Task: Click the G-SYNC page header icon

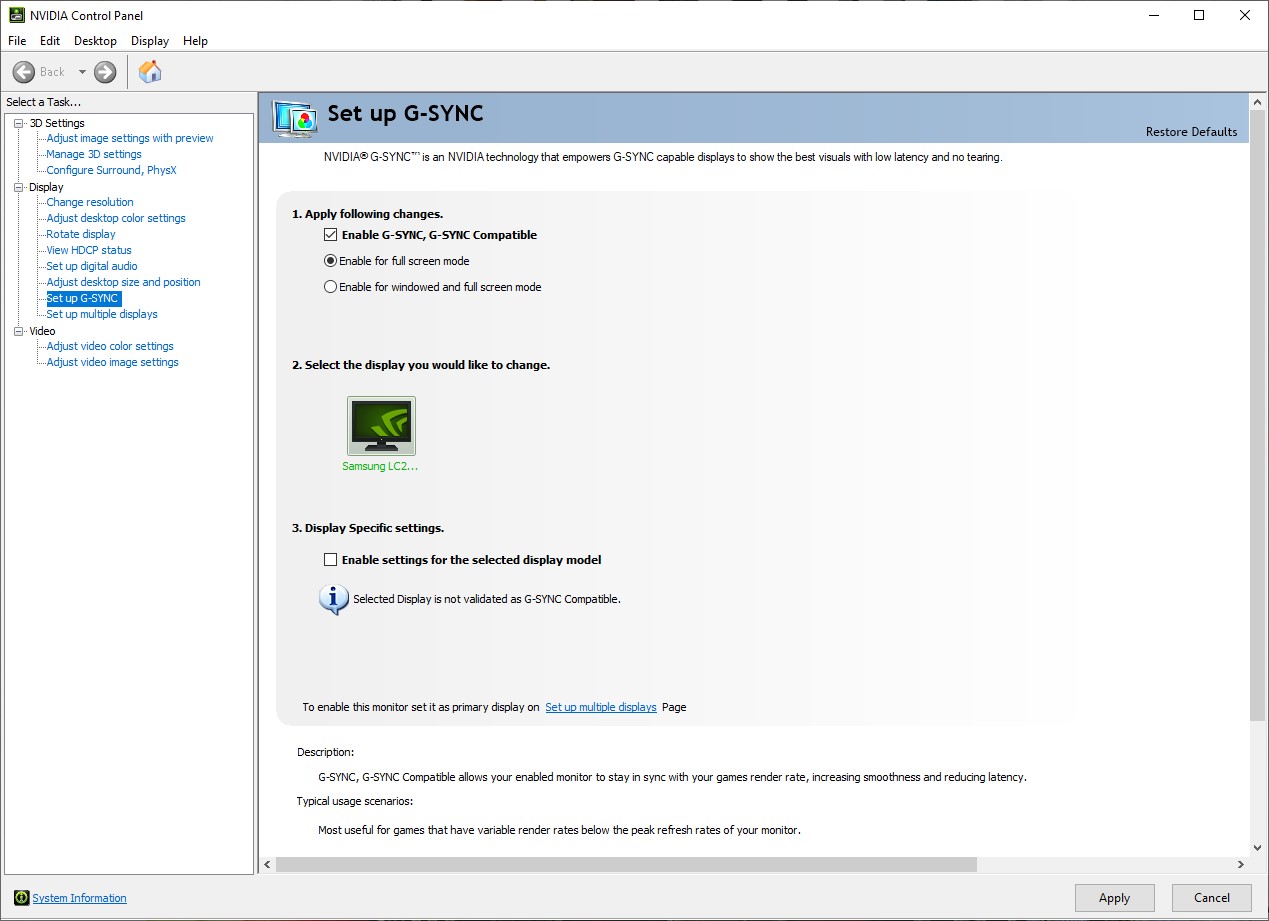Action: pos(295,118)
